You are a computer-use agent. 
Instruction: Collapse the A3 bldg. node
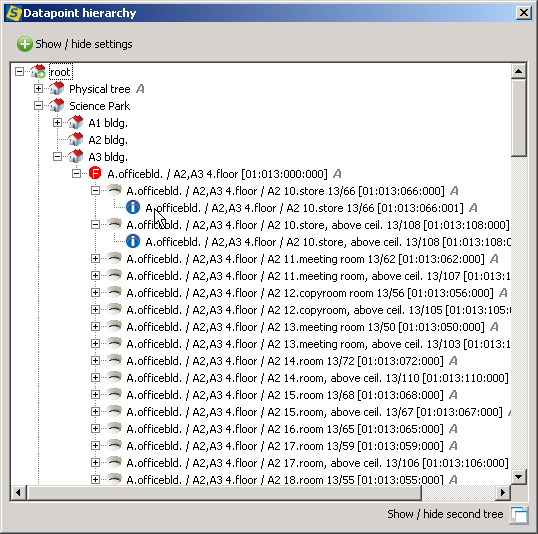tap(57, 156)
